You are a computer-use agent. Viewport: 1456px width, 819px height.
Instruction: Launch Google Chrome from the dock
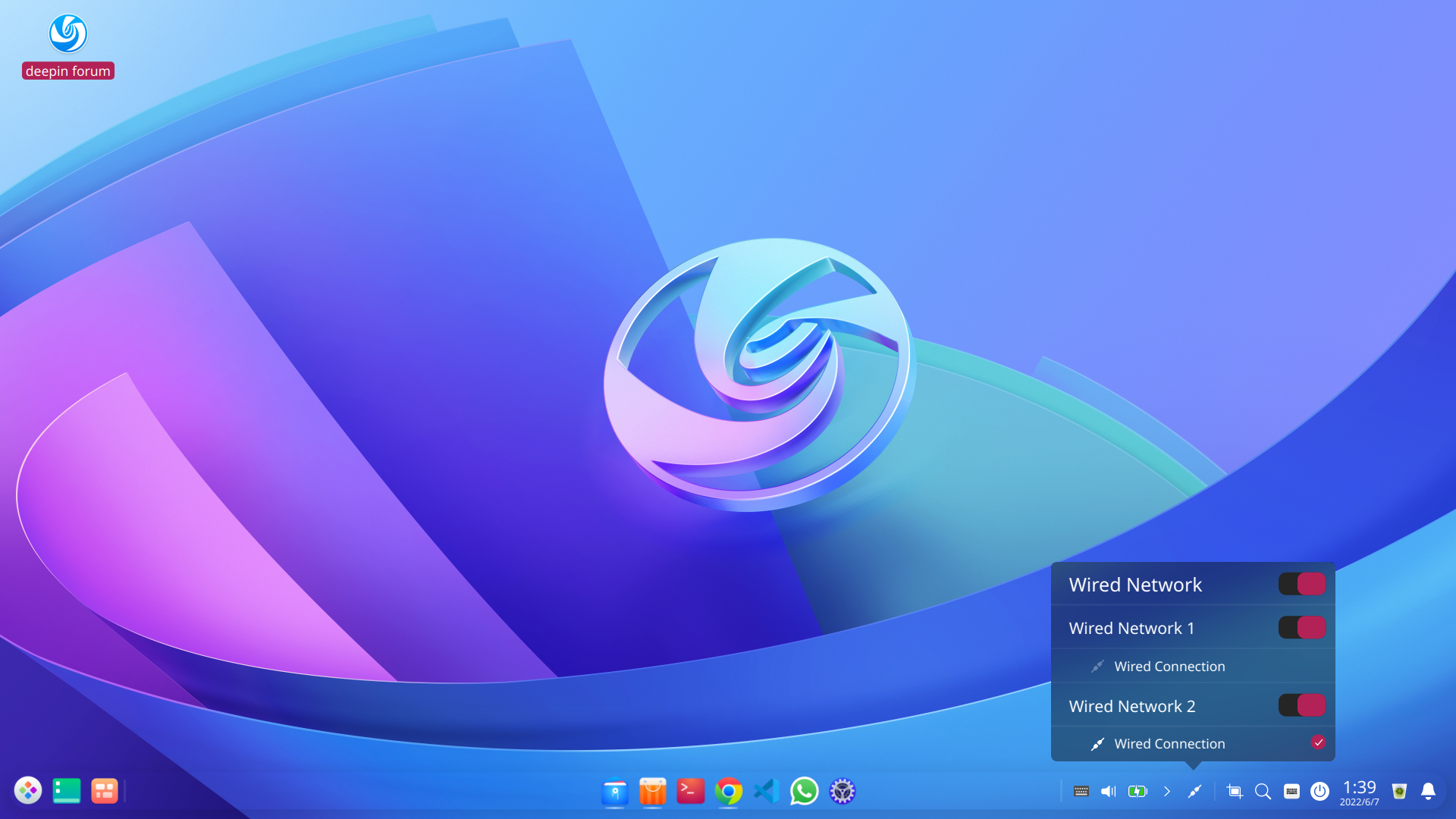(x=729, y=792)
